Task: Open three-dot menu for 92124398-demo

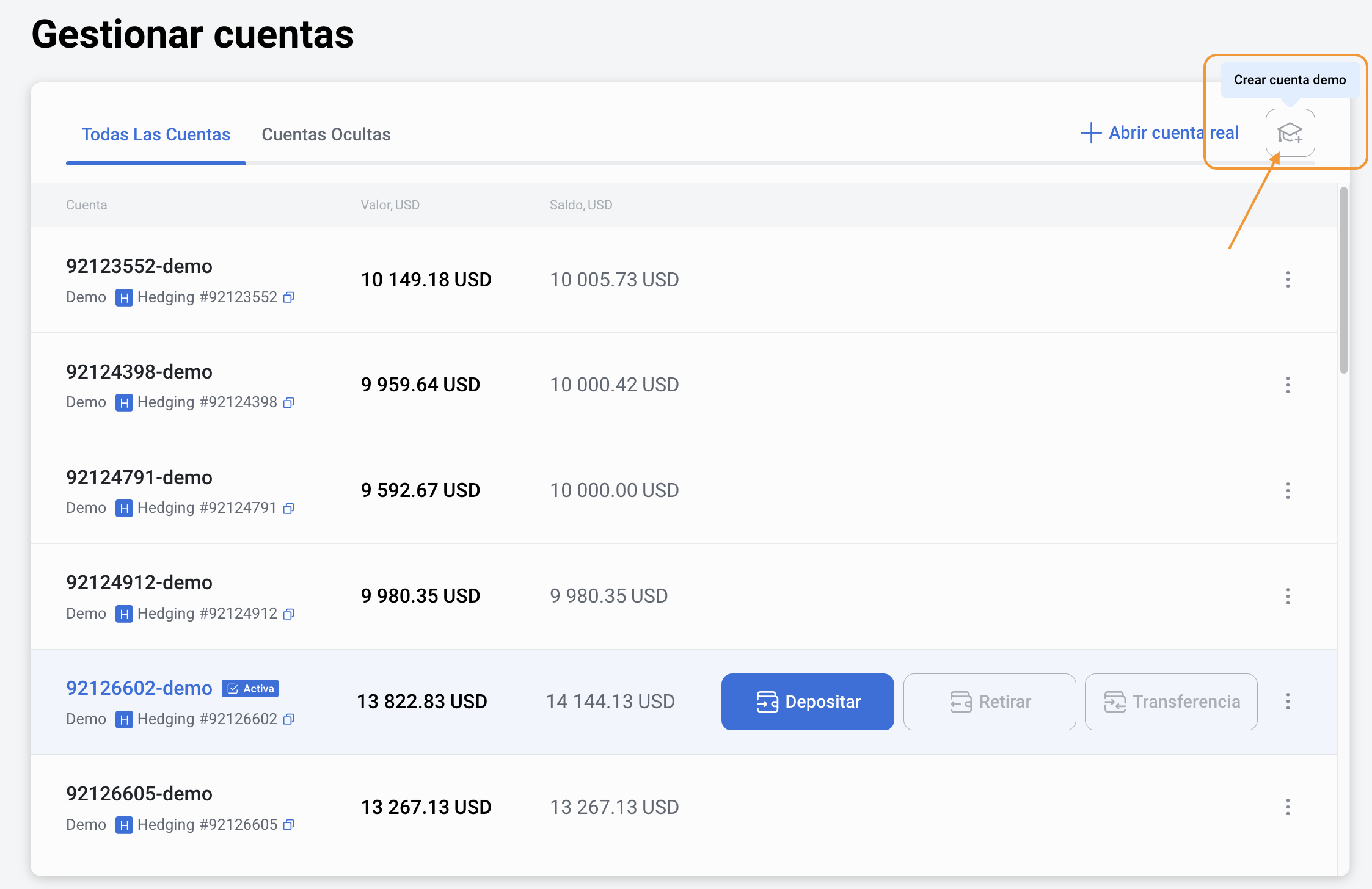Action: (1288, 385)
